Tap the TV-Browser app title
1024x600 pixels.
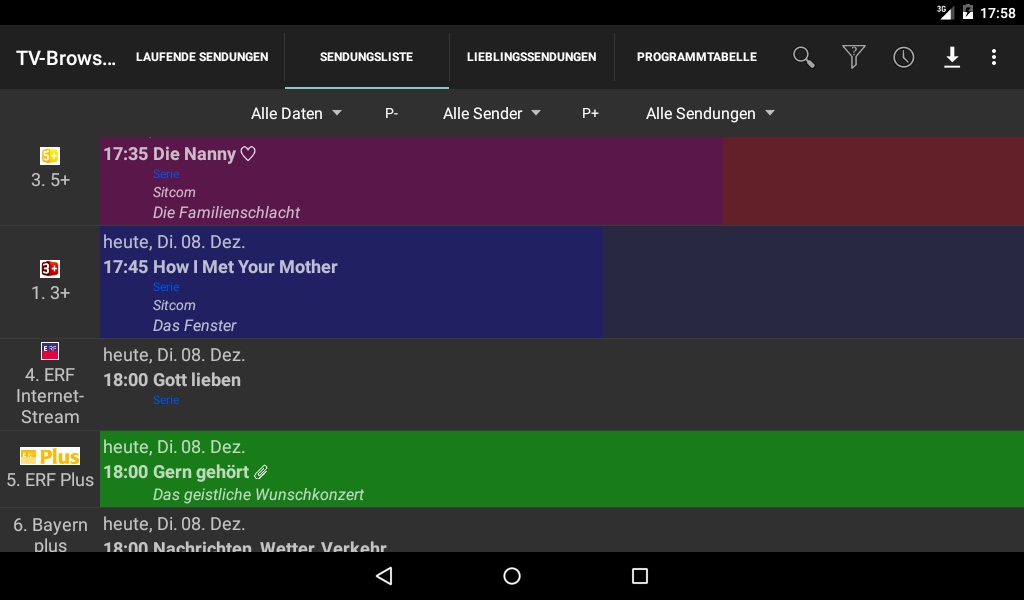[66, 58]
